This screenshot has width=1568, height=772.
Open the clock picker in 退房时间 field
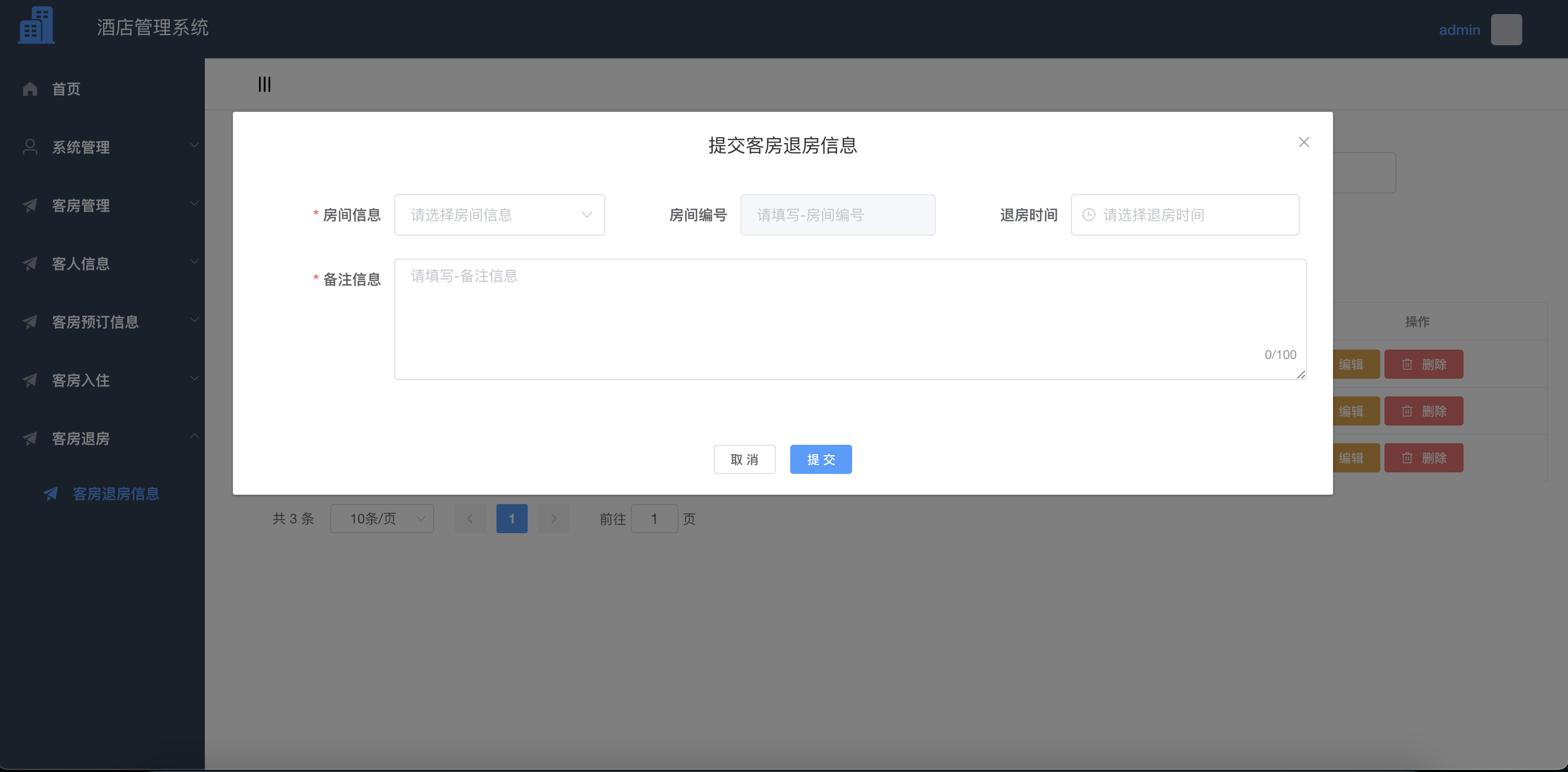tap(1088, 214)
